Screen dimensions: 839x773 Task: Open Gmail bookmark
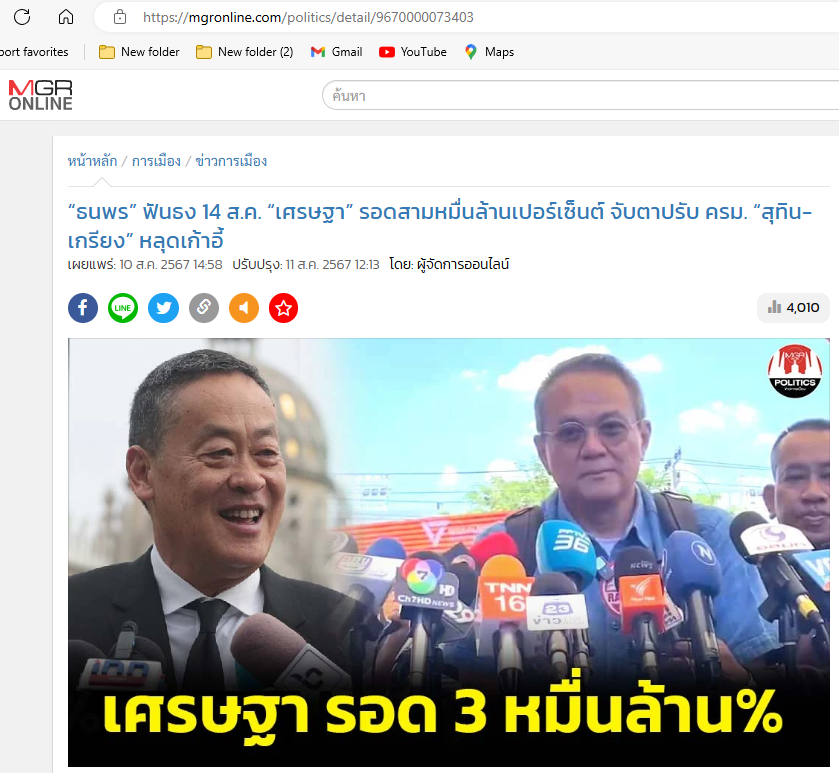(x=337, y=52)
